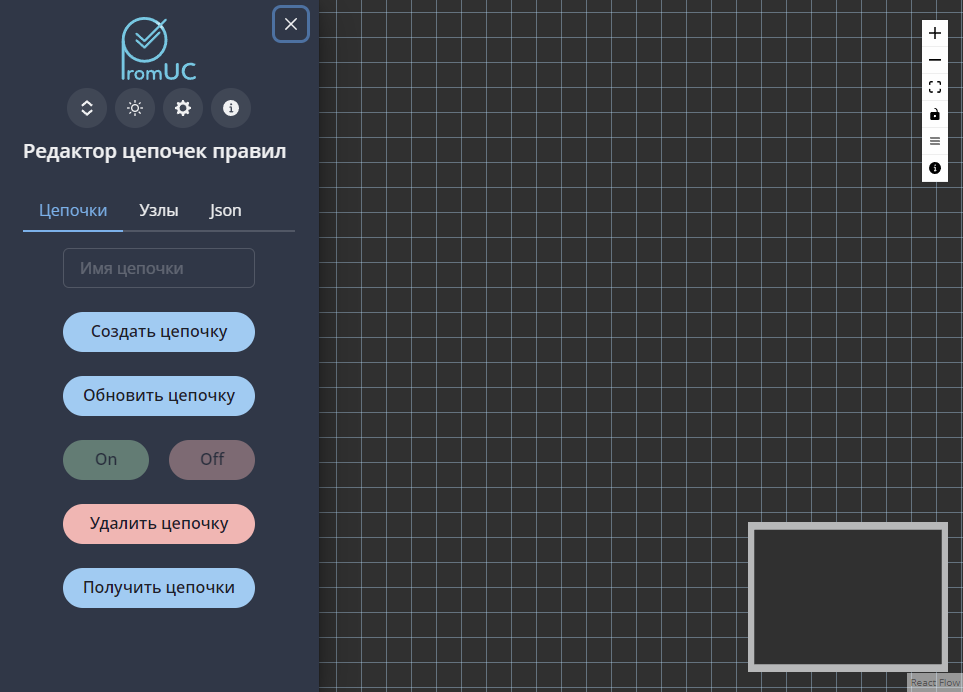Toggle light theme with sun icon
This screenshot has width=963, height=692.
coord(135,108)
